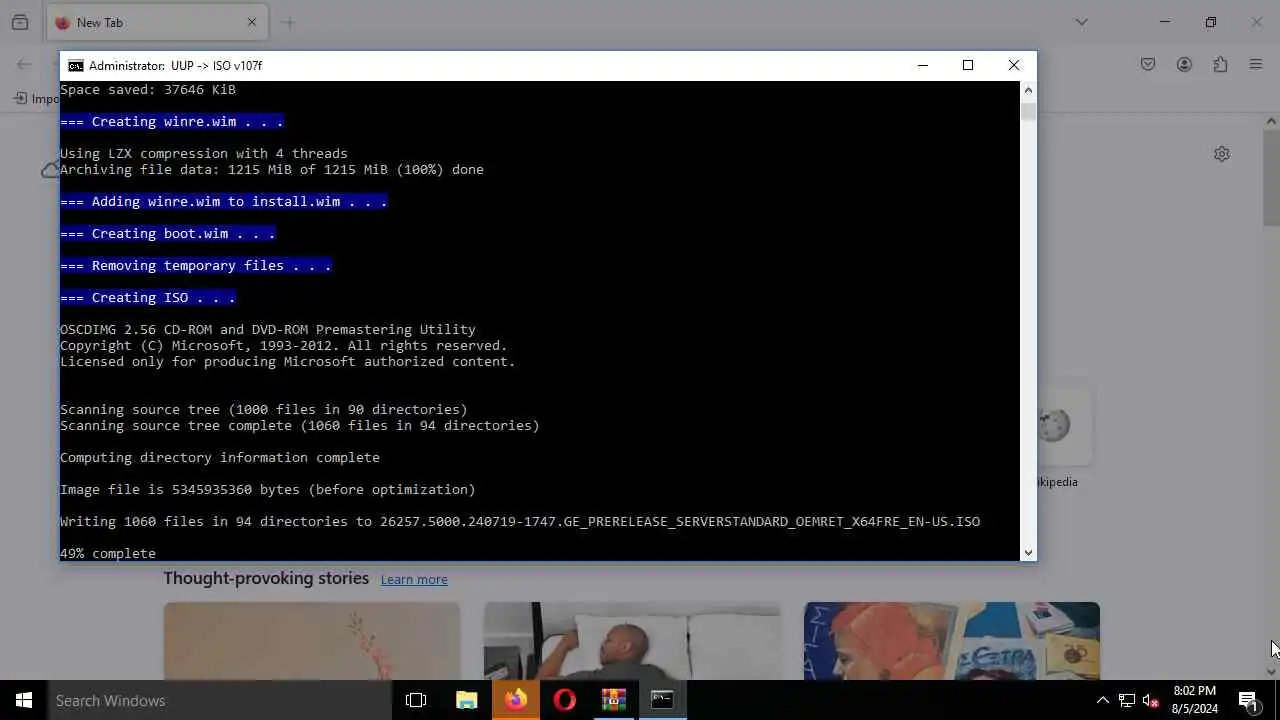1280x720 pixels.
Task: Open new tab personalize settings gear
Action: [1221, 154]
